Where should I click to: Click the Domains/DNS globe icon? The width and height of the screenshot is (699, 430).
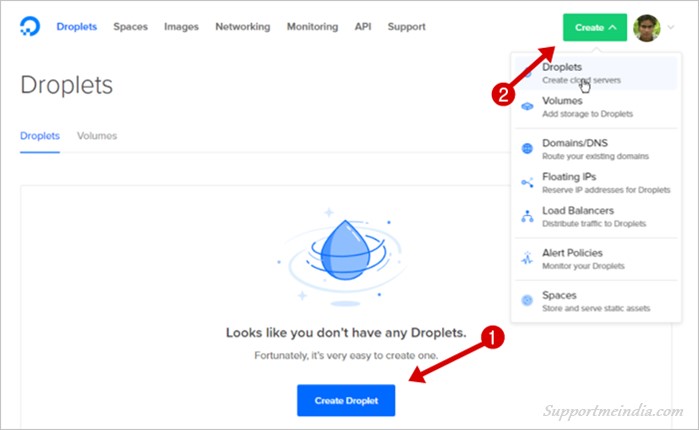click(527, 149)
